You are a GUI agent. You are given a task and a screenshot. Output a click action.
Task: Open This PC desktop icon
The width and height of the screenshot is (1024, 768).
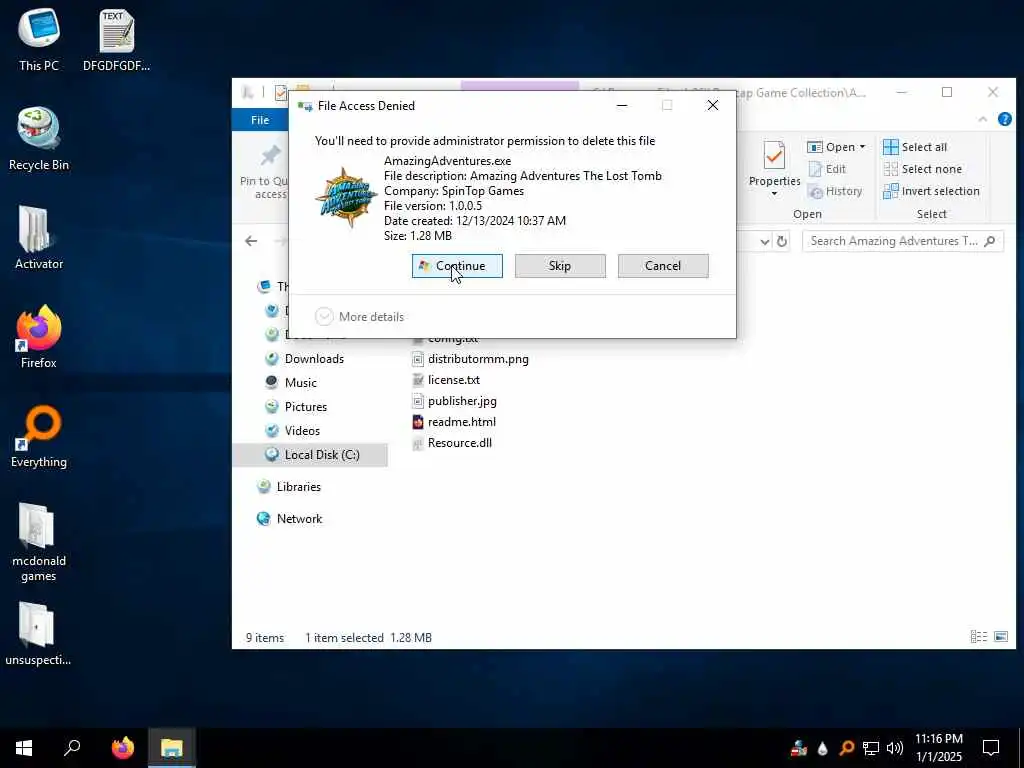pos(39,40)
